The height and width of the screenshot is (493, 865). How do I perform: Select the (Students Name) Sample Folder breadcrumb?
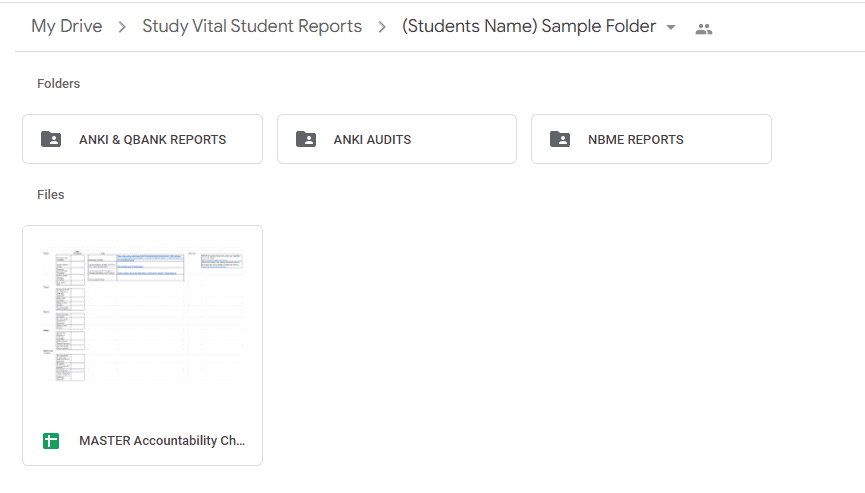(529, 26)
